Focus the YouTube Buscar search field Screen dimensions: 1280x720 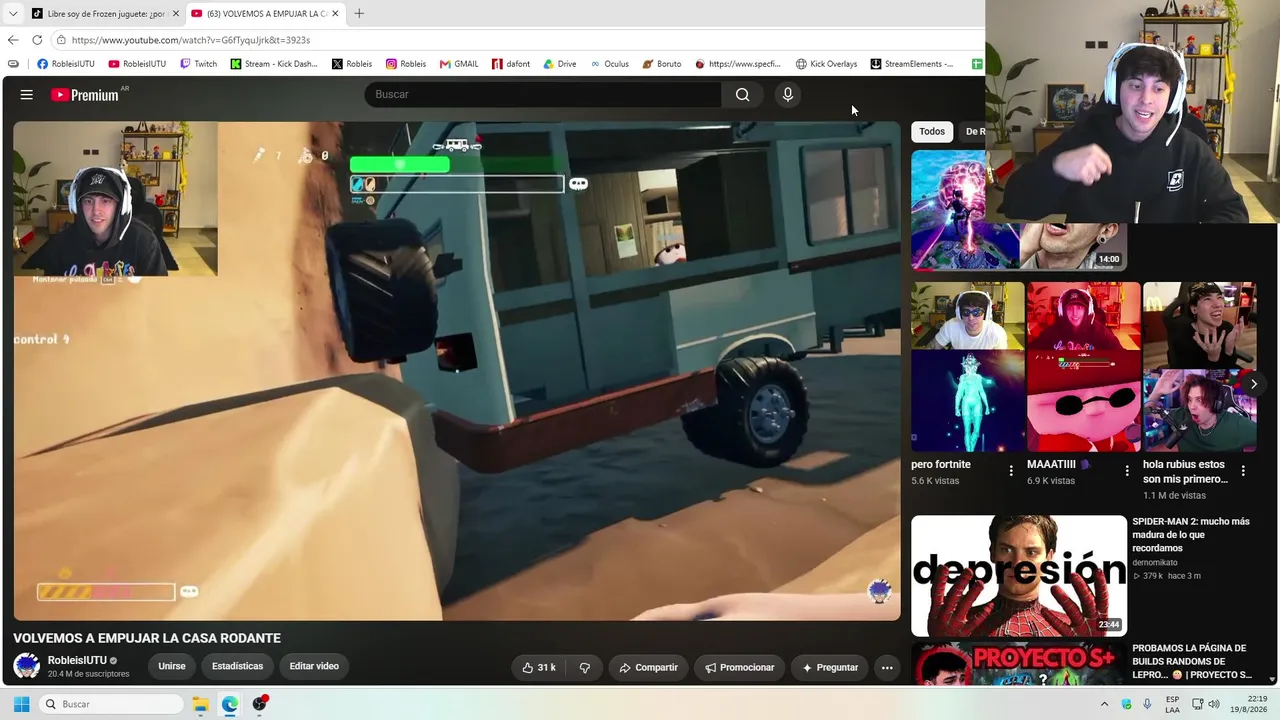point(543,94)
